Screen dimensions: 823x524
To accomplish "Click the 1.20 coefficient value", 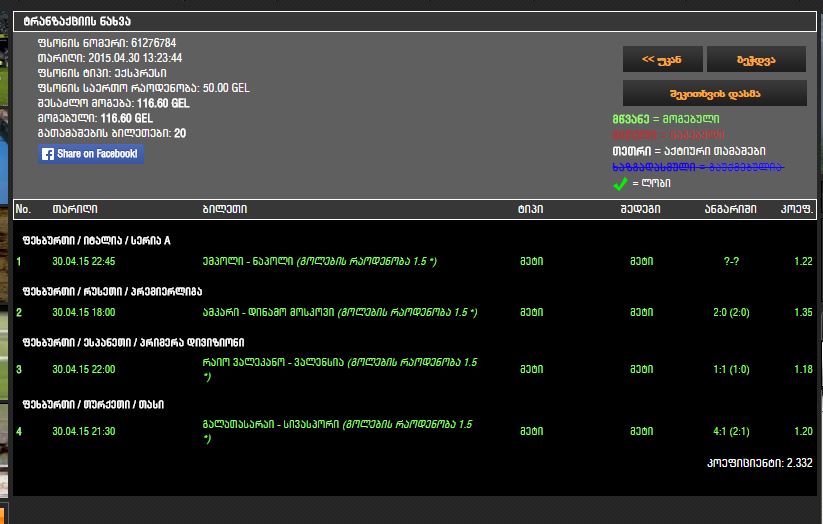I will tap(803, 431).
